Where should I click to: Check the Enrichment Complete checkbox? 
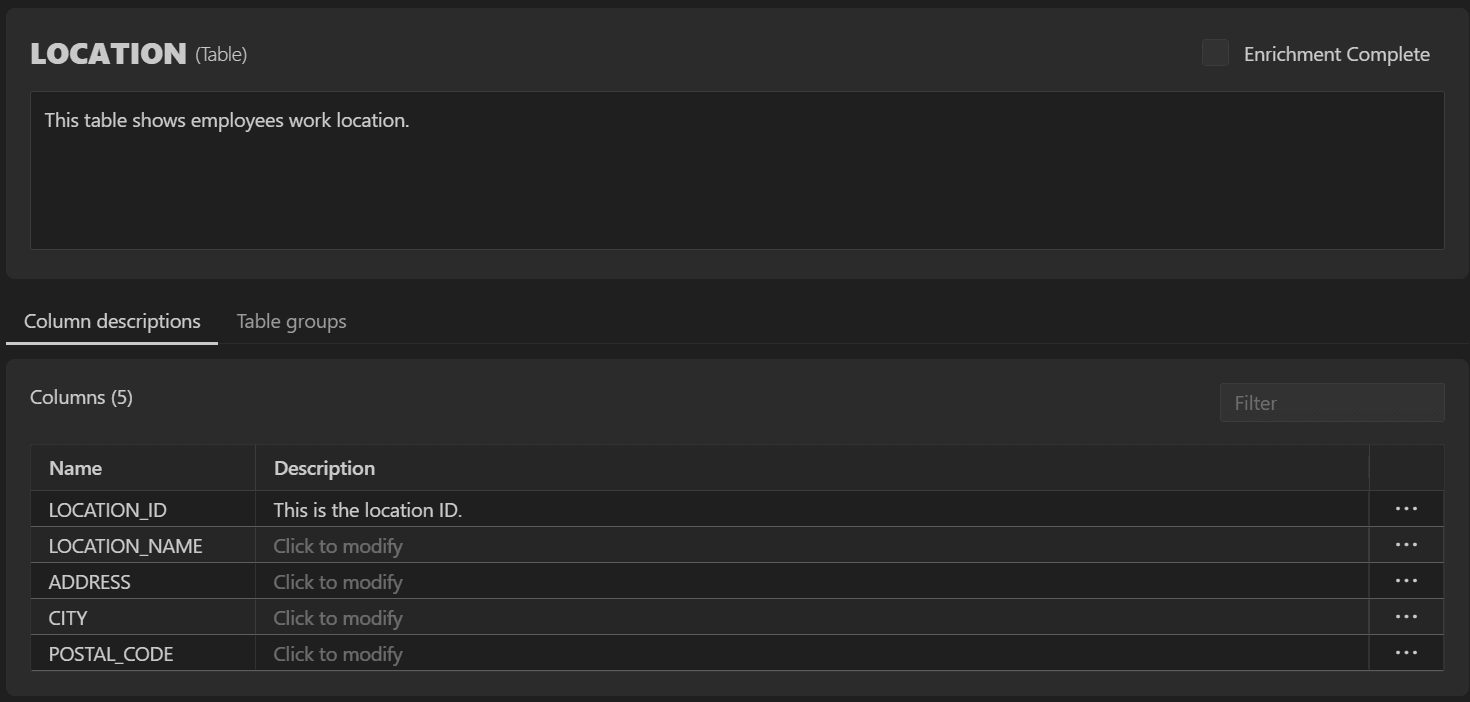(x=1215, y=53)
